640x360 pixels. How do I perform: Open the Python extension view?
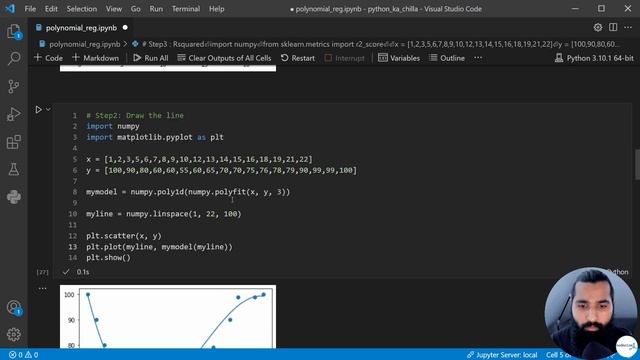pyautogui.click(x=14, y=197)
